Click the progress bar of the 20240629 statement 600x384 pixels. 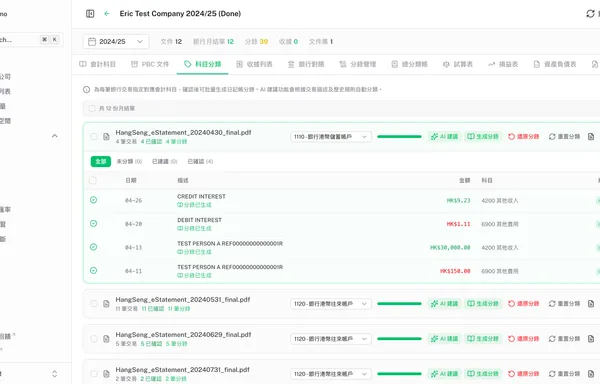coord(399,339)
